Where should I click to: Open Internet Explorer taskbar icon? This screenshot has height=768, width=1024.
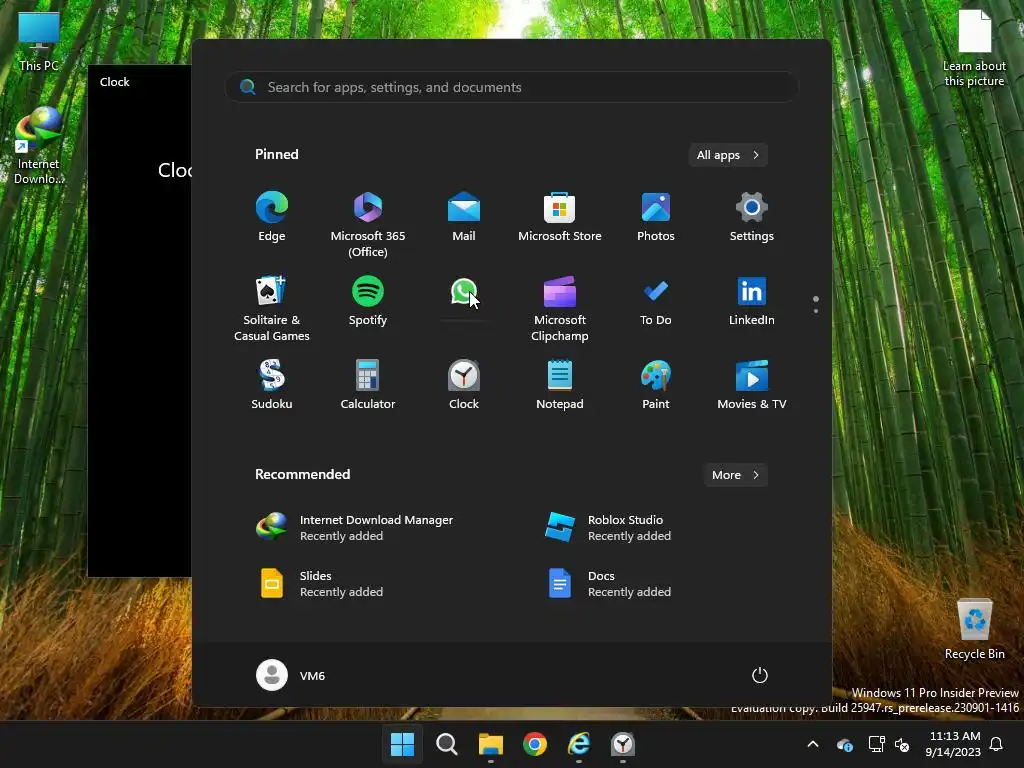tap(579, 744)
